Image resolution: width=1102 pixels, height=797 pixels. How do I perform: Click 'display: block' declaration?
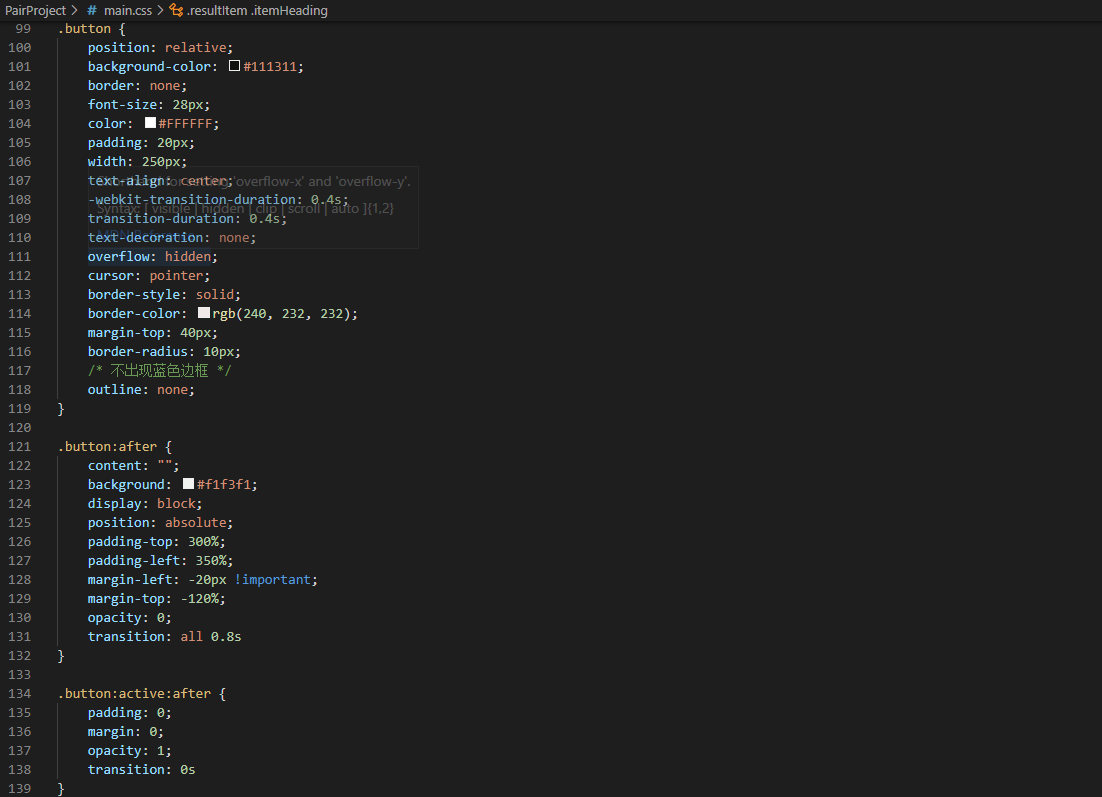click(x=145, y=503)
